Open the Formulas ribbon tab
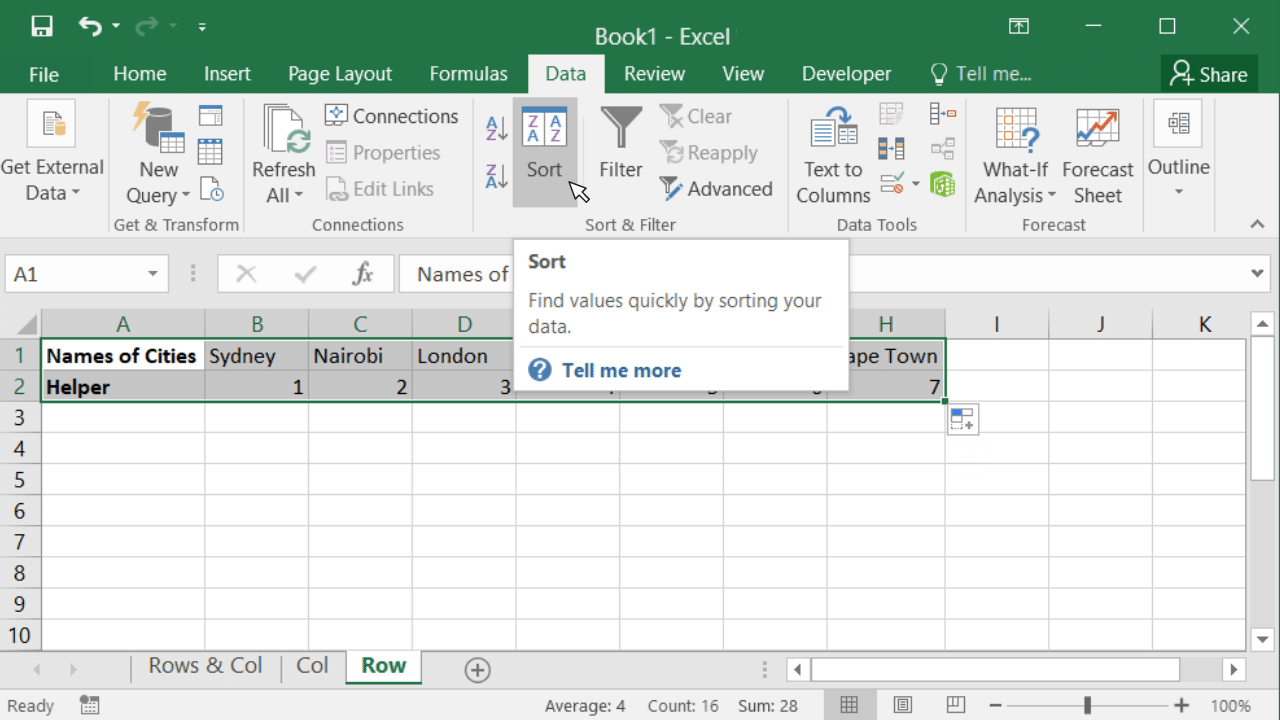Screen dimensions: 1280x720 click(x=468, y=74)
